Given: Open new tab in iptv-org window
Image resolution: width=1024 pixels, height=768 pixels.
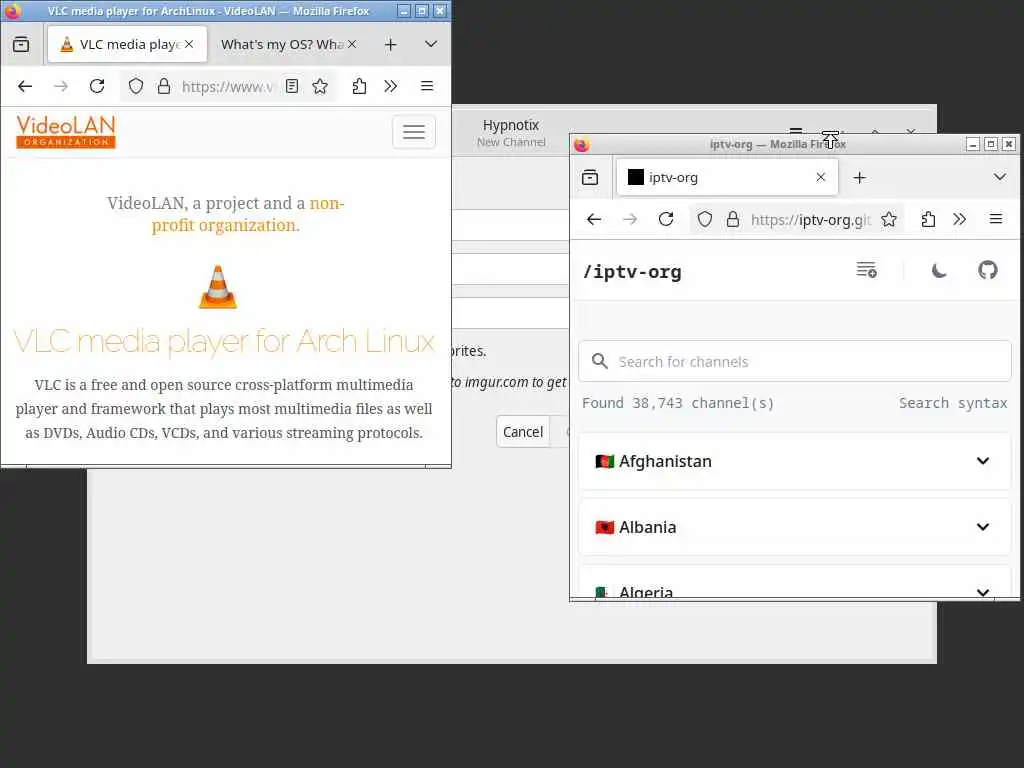Looking at the screenshot, I should [859, 178].
